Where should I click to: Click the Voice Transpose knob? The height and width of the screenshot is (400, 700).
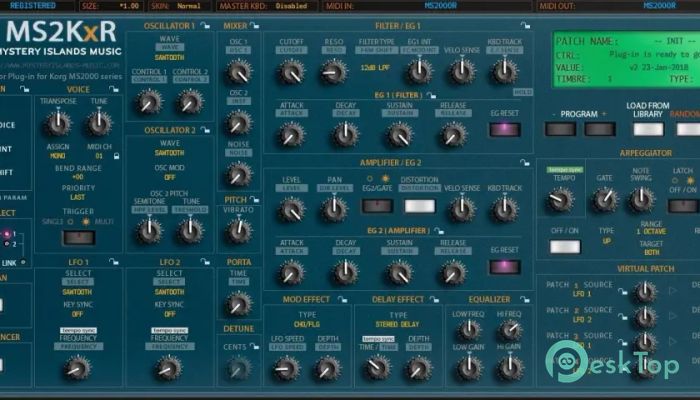click(x=58, y=123)
